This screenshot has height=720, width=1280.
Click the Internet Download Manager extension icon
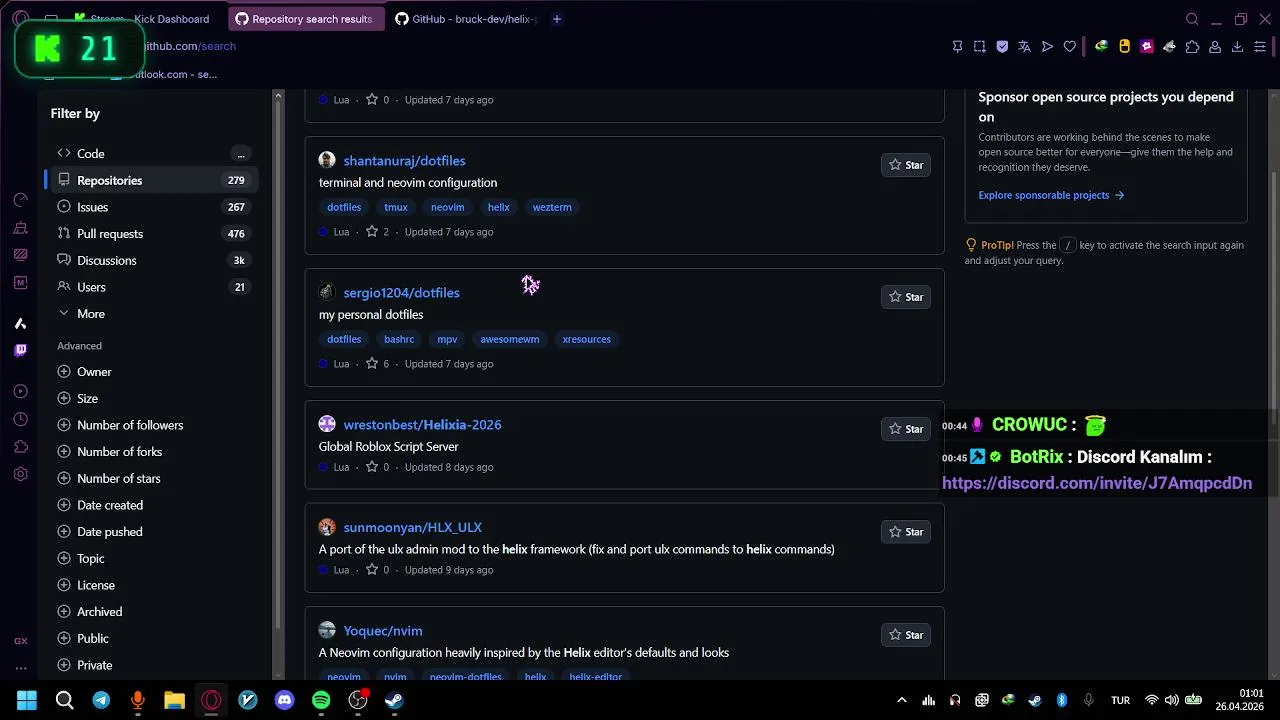point(1101,46)
